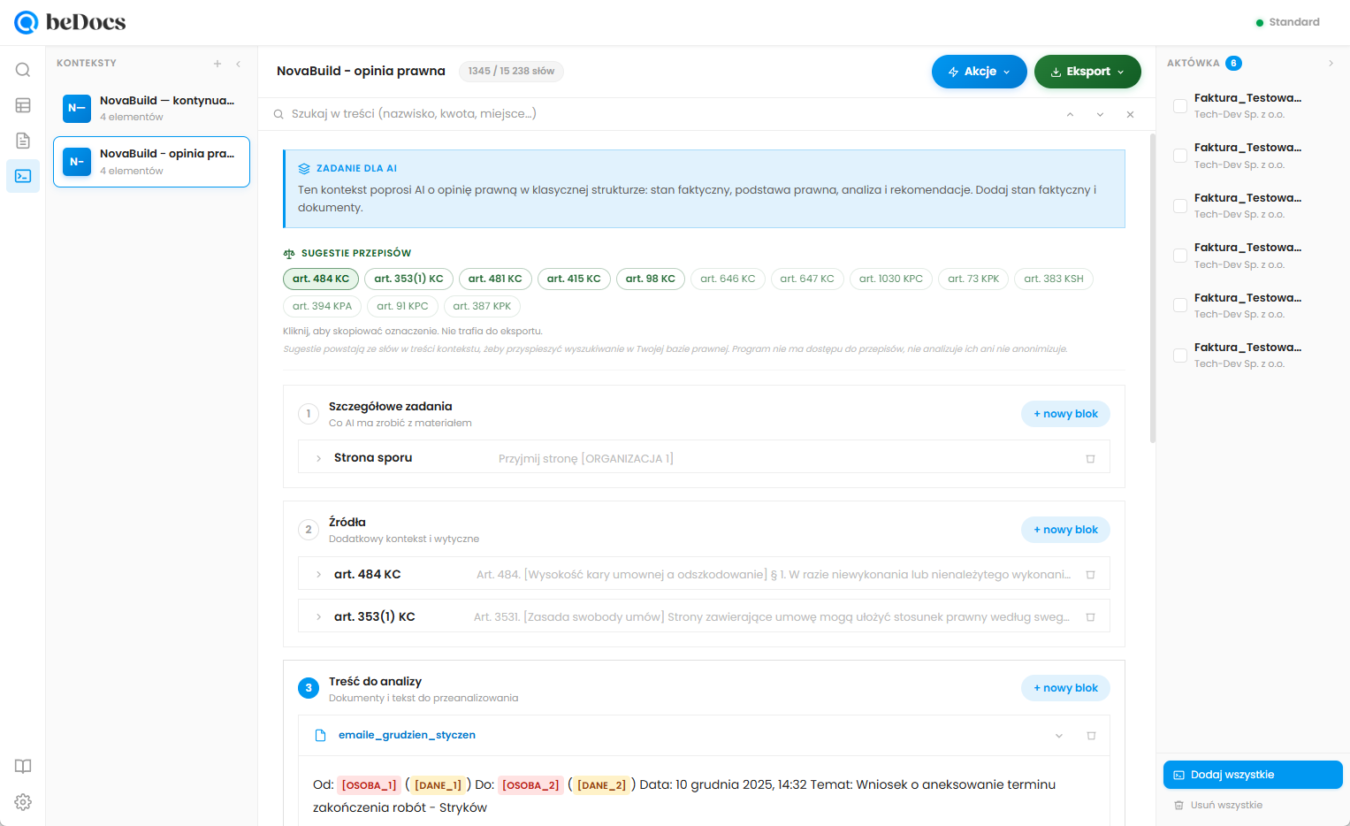Click the emaile_grudzien_styczen file icon

click(x=321, y=735)
